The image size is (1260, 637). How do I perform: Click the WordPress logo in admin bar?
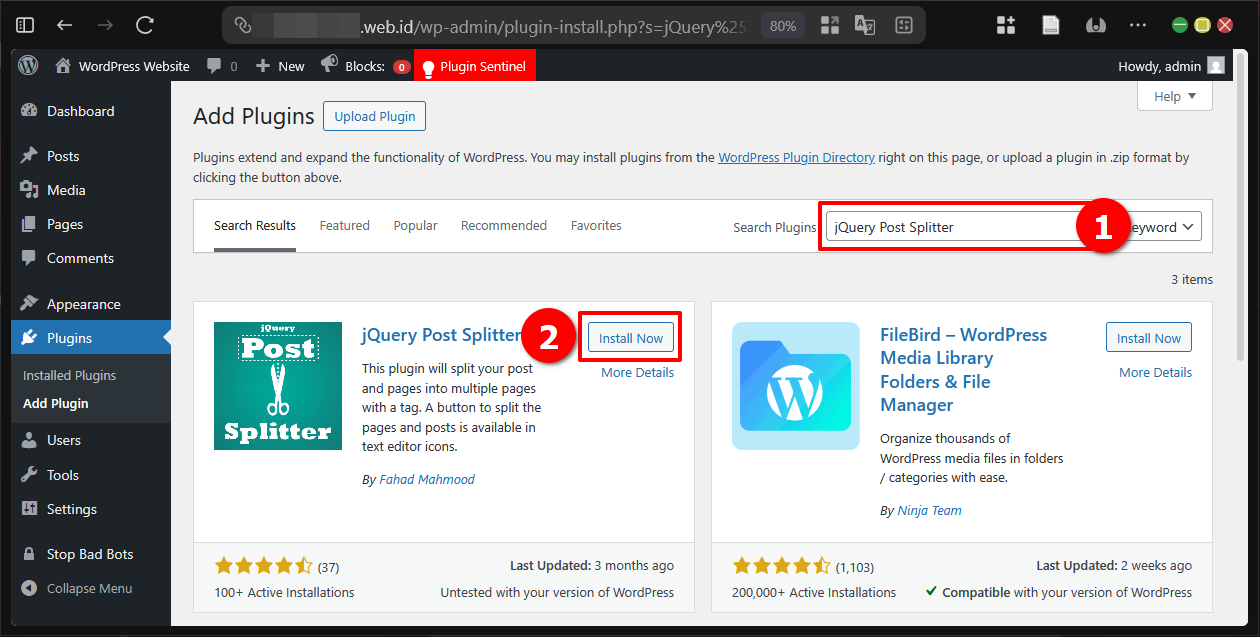click(27, 65)
